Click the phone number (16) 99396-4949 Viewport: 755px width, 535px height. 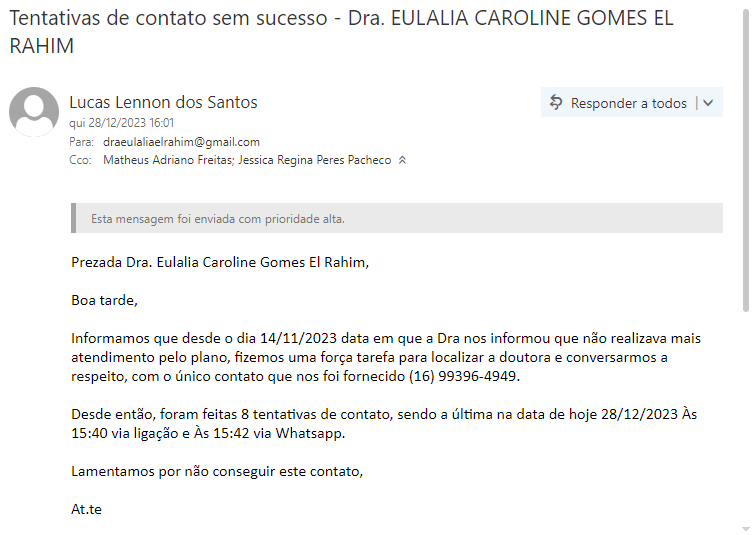point(464,376)
